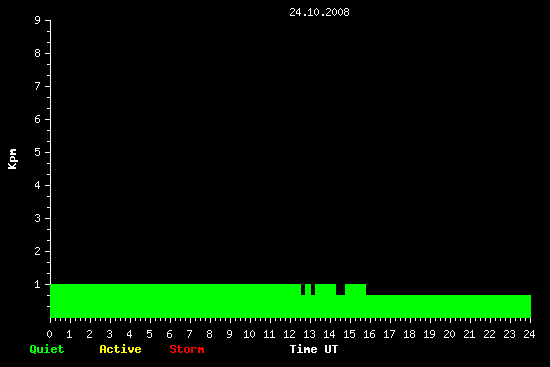Click the Kp value 5 tick label
The width and height of the screenshot is (550, 367).
38,153
